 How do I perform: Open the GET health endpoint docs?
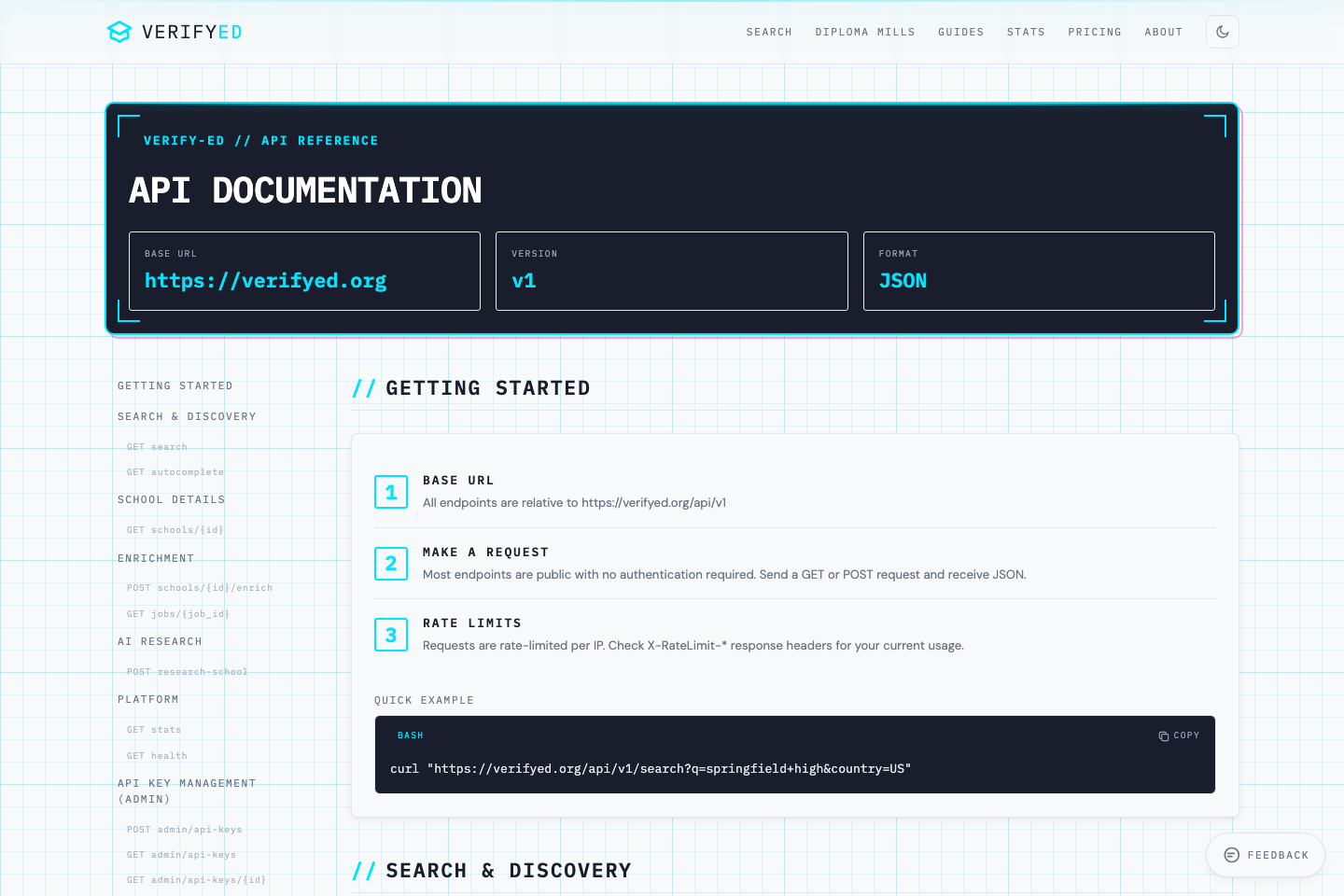[157, 755]
